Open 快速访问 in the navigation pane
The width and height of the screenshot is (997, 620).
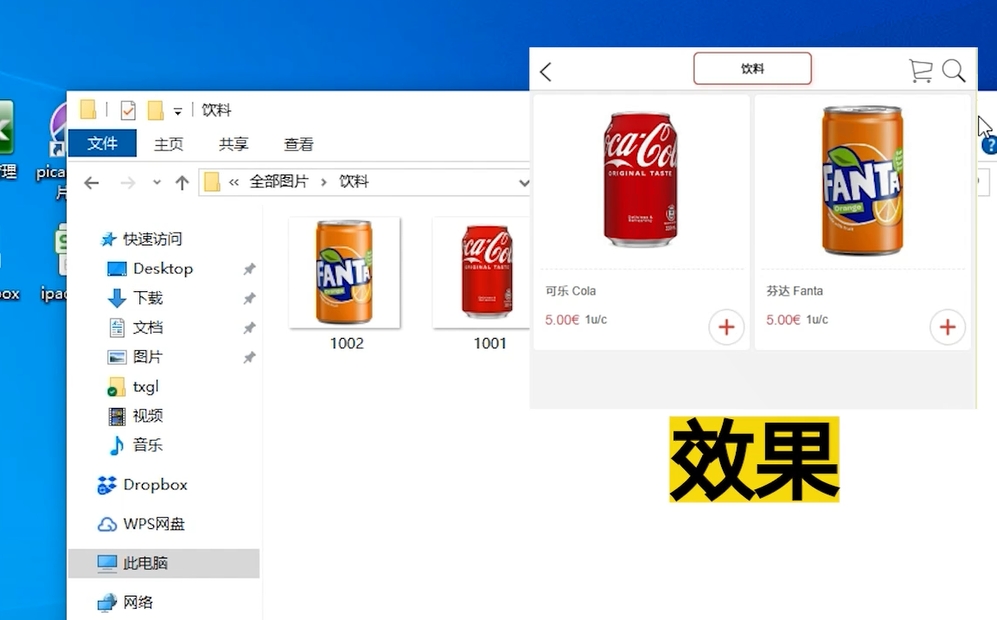(152, 239)
